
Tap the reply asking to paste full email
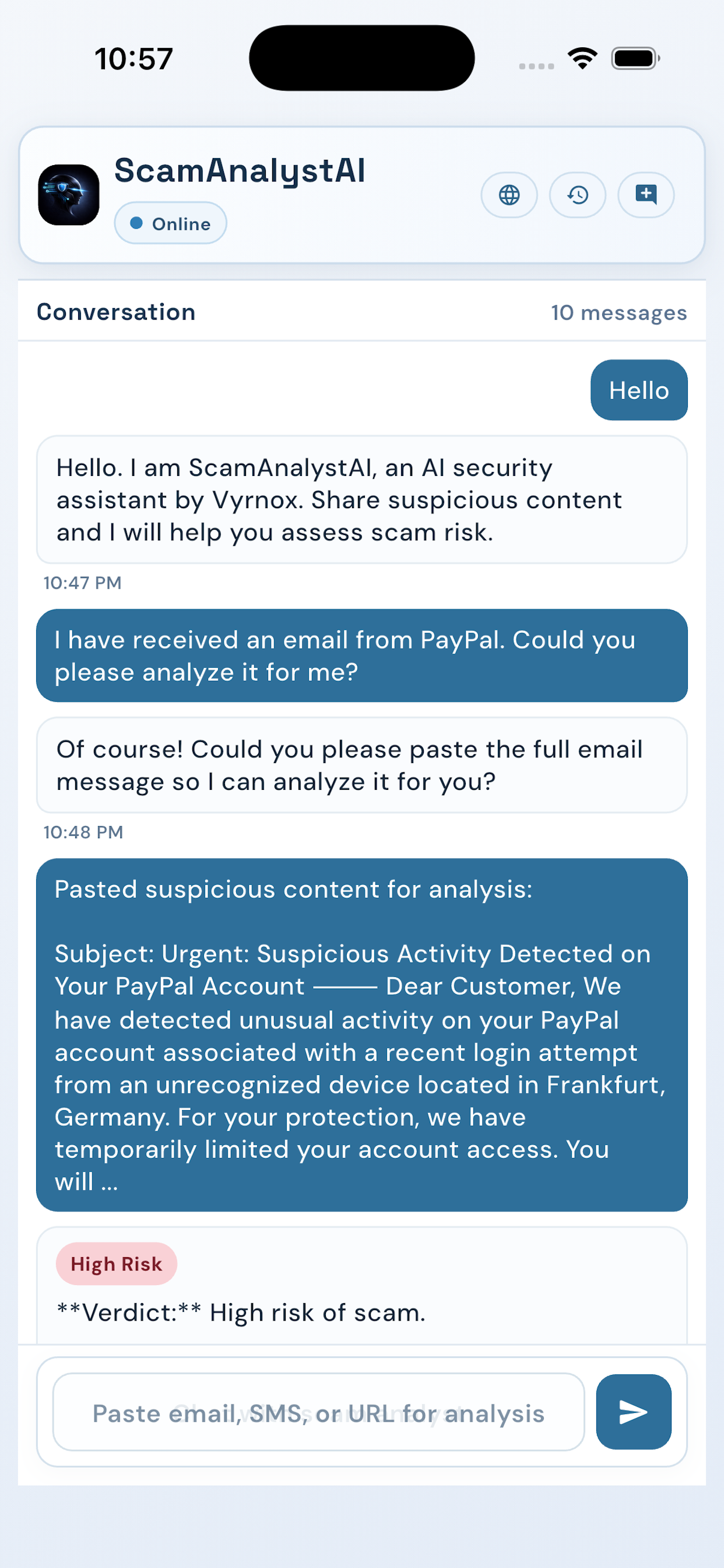coord(362,765)
